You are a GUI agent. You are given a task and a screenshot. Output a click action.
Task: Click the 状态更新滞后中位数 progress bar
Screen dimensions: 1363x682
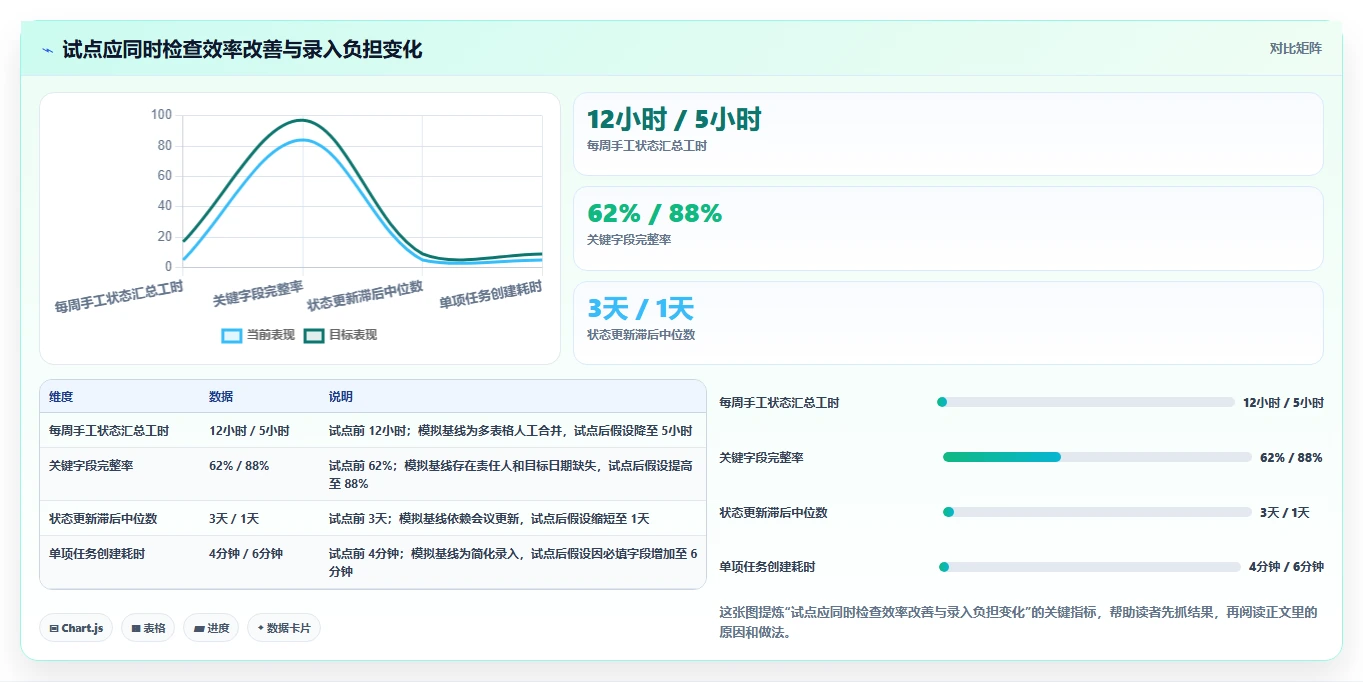pyautogui.click(x=1097, y=512)
